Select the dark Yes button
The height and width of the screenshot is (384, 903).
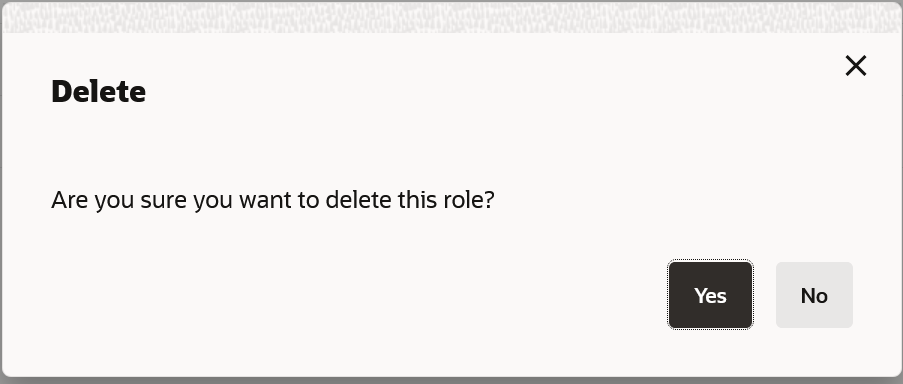tap(710, 295)
